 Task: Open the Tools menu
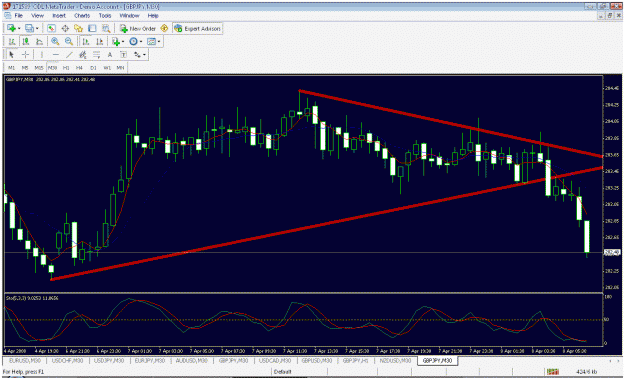pyautogui.click(x=105, y=16)
